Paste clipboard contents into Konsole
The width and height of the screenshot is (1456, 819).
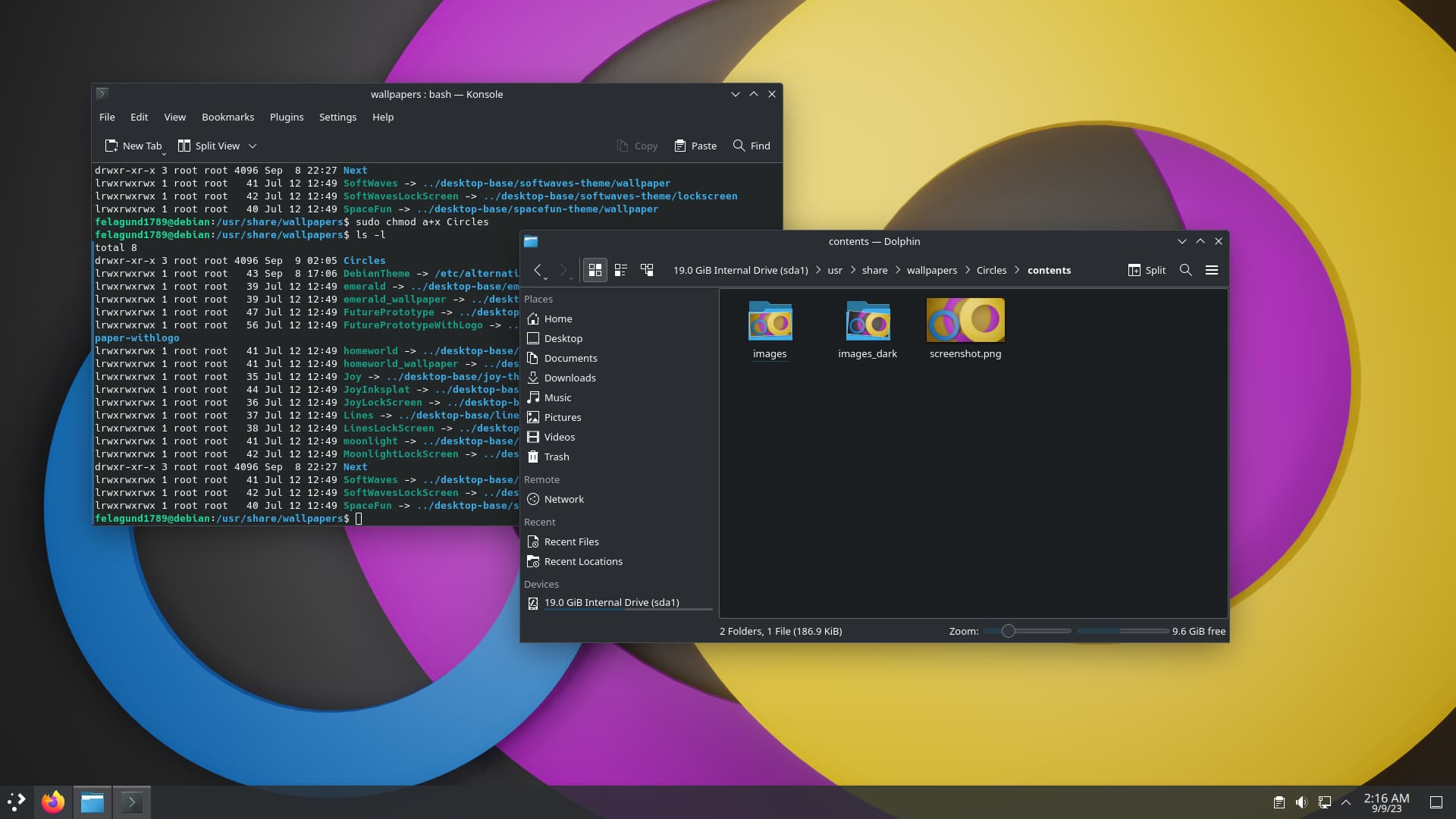695,146
